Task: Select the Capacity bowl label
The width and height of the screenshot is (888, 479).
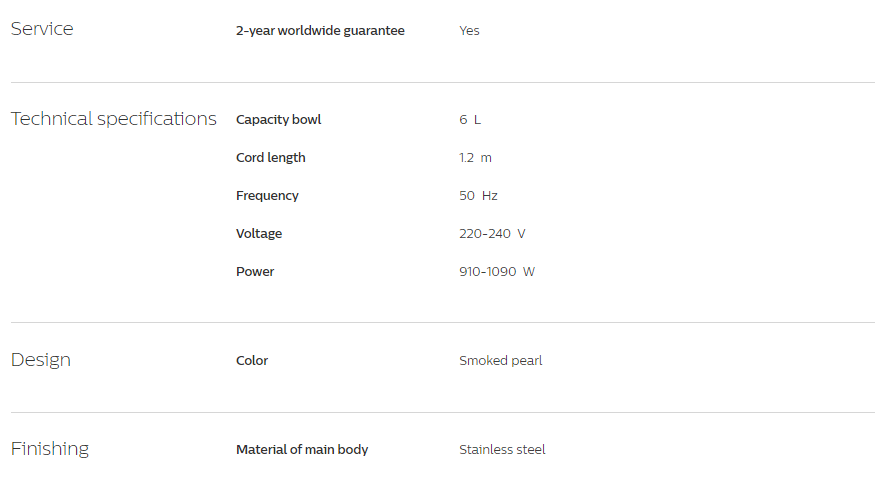Action: [279, 119]
